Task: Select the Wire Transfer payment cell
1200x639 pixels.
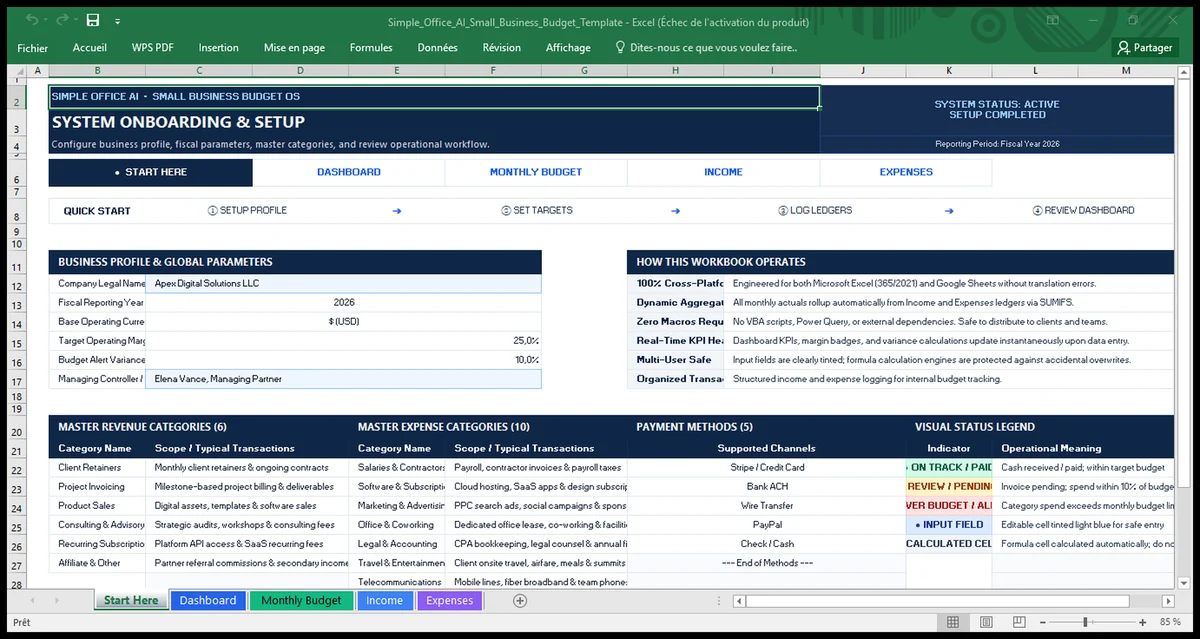Action: [766, 506]
